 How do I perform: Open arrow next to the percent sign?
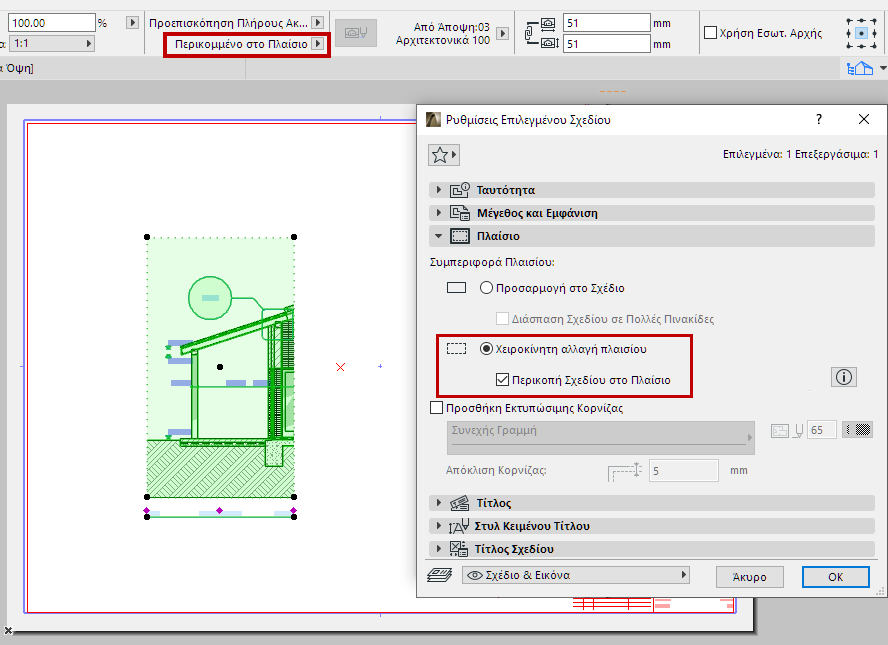[132, 23]
